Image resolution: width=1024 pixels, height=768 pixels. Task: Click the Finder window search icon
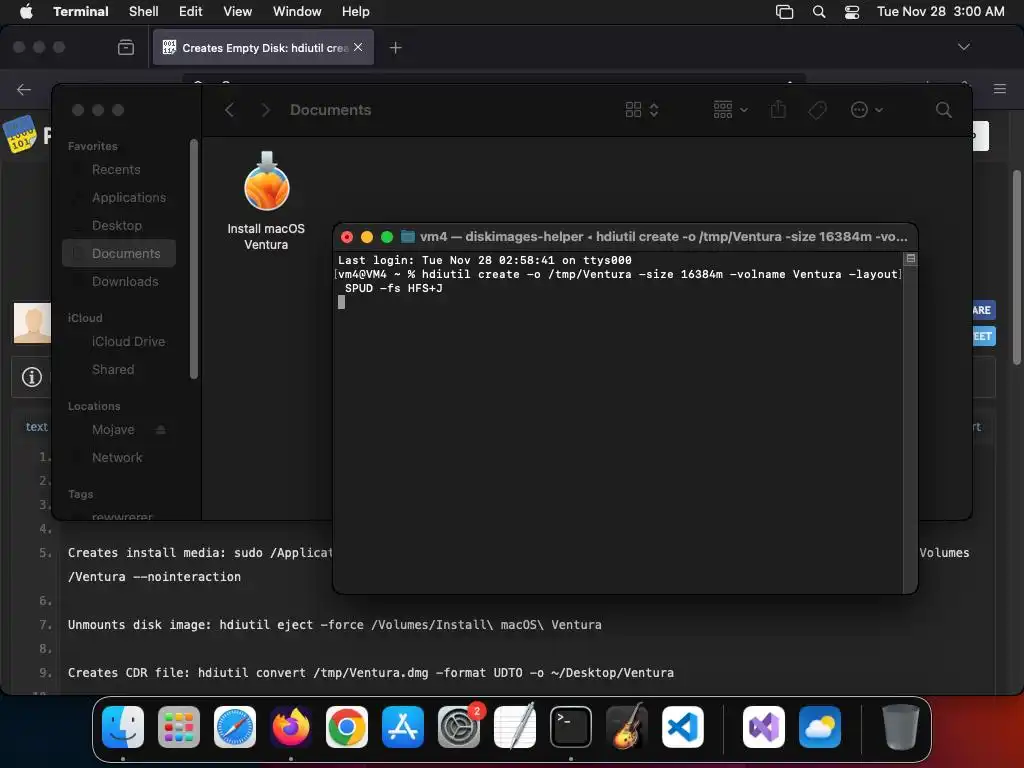(x=944, y=110)
